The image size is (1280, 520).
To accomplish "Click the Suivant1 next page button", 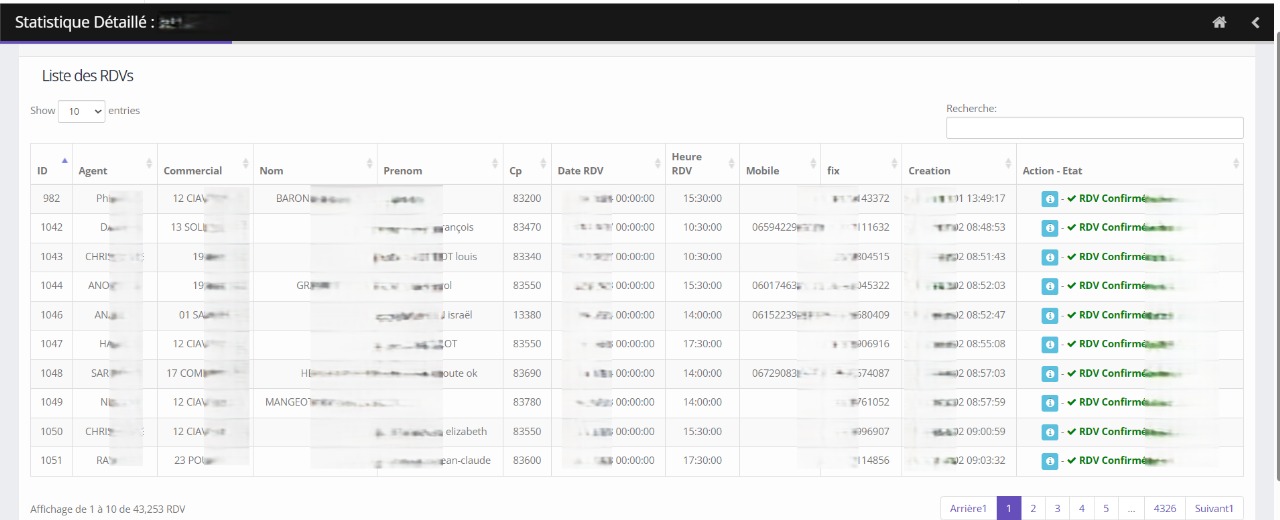I will [1214, 509].
